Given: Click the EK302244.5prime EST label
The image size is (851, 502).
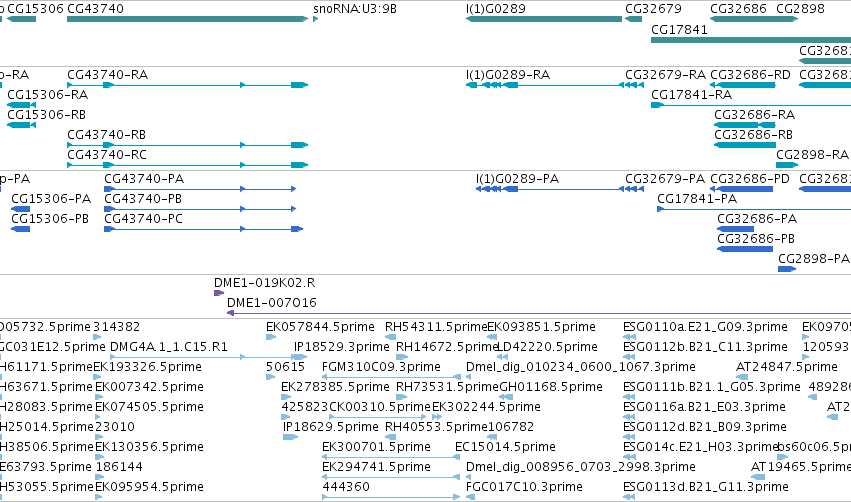Looking at the screenshot, I should 486,408.
